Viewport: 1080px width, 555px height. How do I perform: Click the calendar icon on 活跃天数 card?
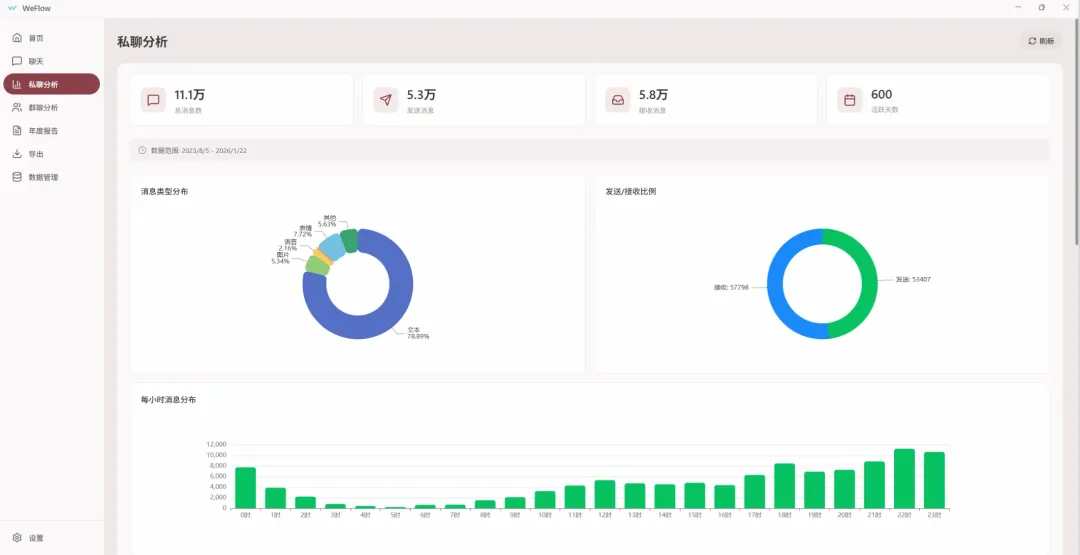pos(850,100)
